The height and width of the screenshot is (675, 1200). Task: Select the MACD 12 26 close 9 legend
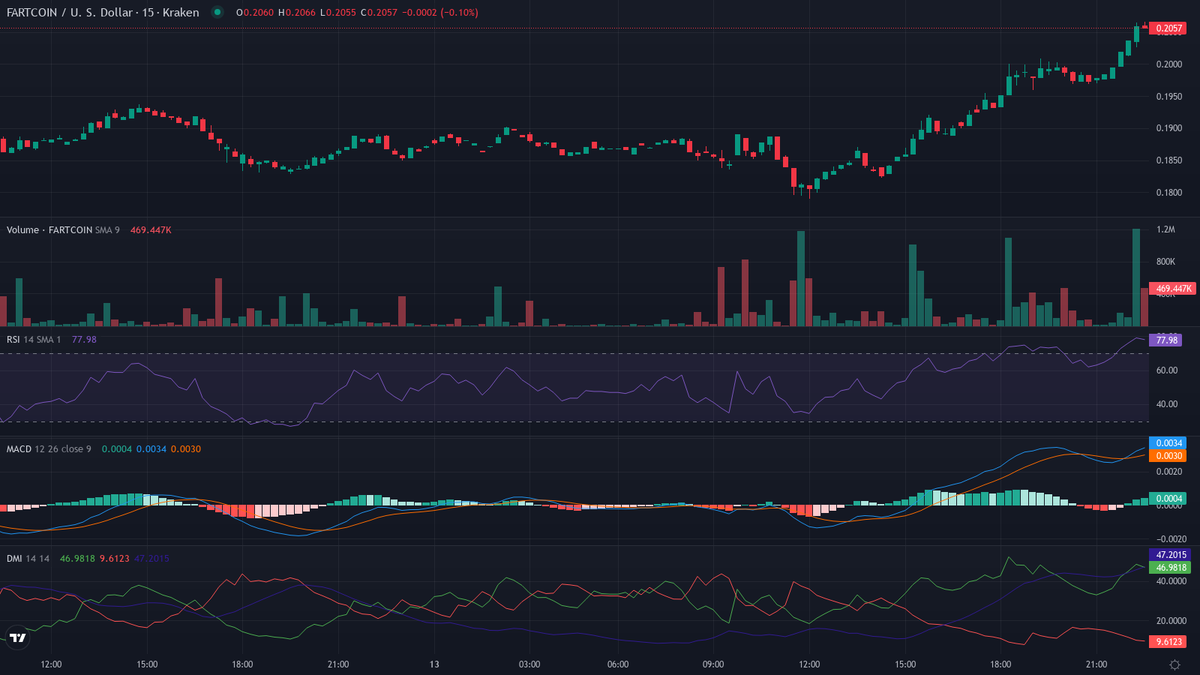coord(49,449)
